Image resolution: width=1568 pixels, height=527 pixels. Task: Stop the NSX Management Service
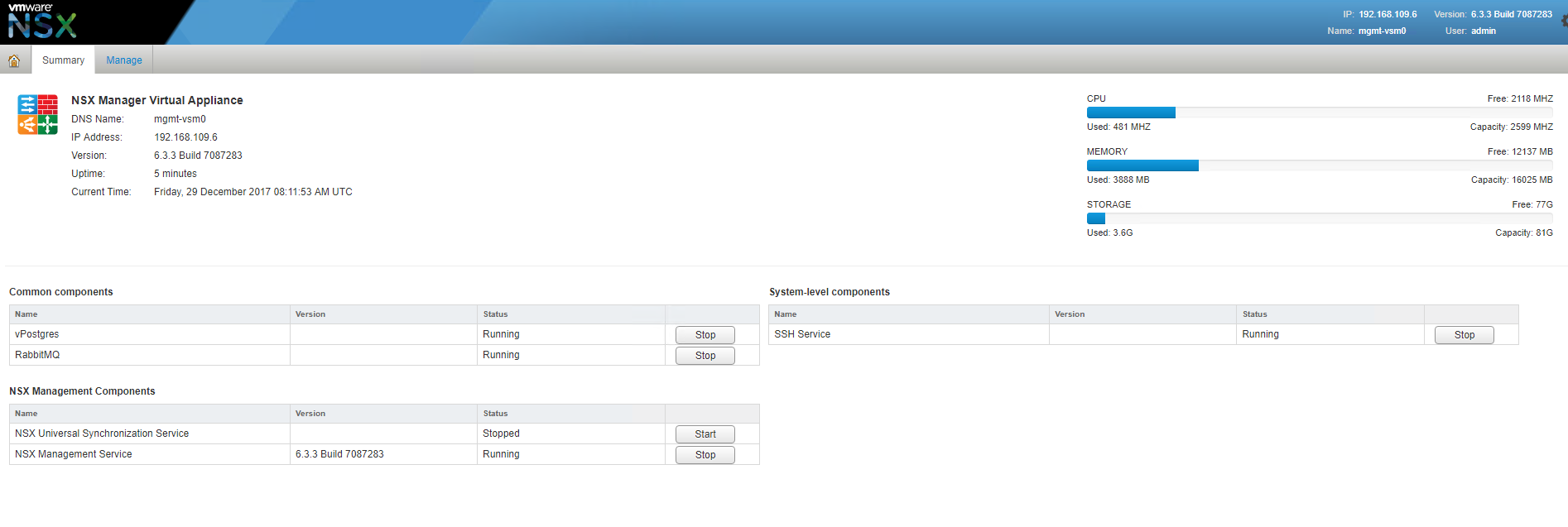(x=705, y=455)
